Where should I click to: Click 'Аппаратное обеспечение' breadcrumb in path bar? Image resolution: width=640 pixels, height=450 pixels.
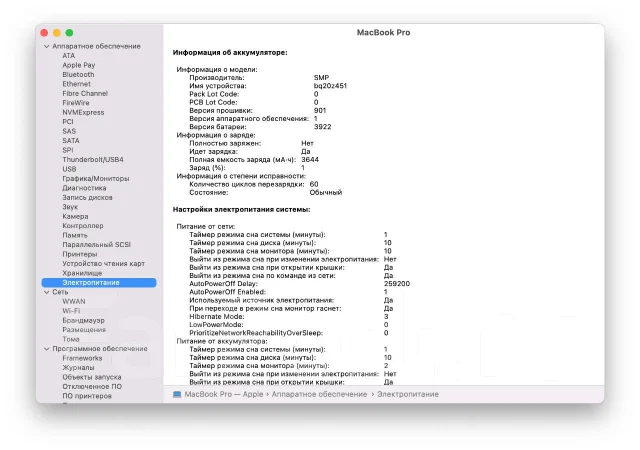320,394
